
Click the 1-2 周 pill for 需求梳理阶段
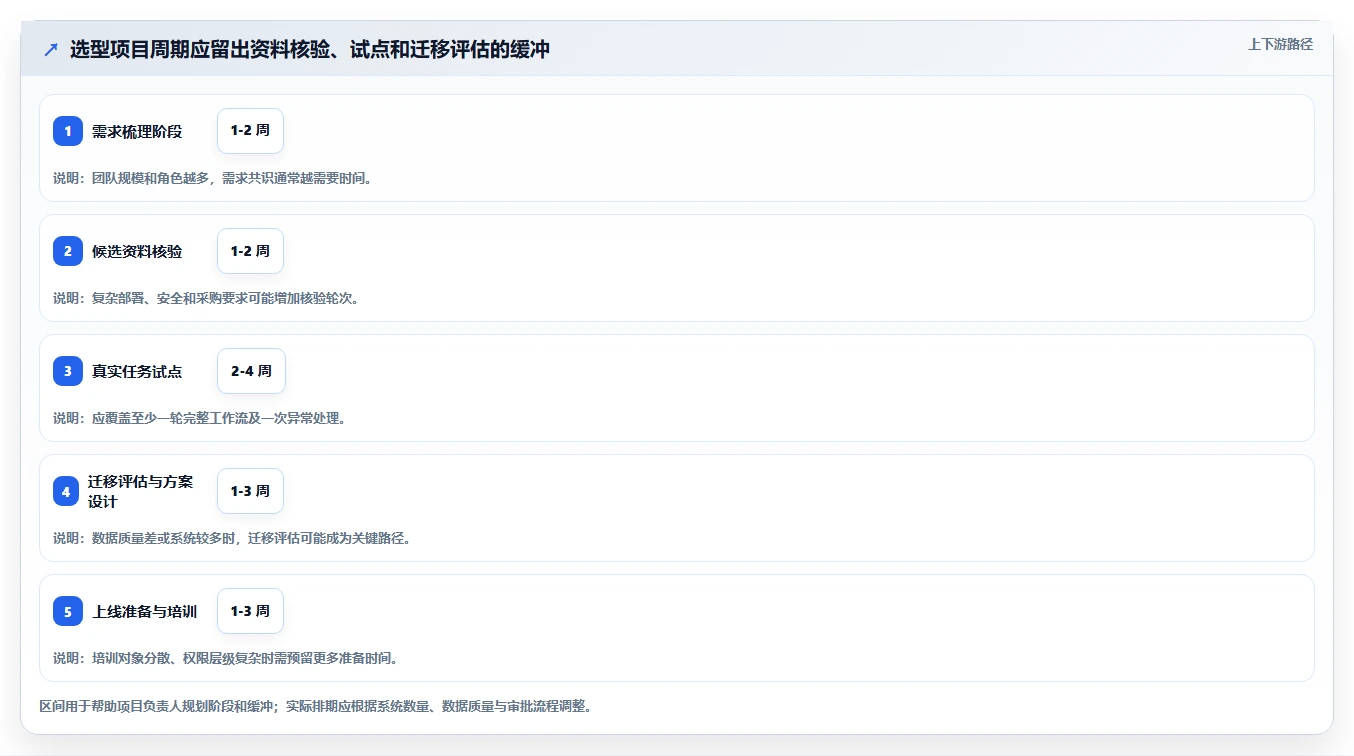pos(250,131)
